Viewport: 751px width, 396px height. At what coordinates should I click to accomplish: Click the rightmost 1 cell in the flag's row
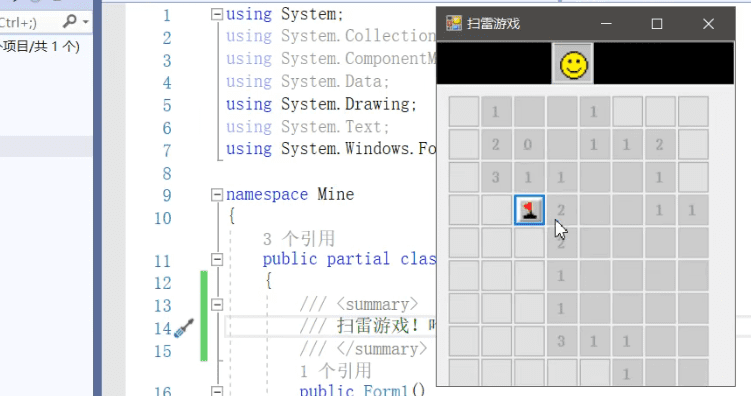693,210
